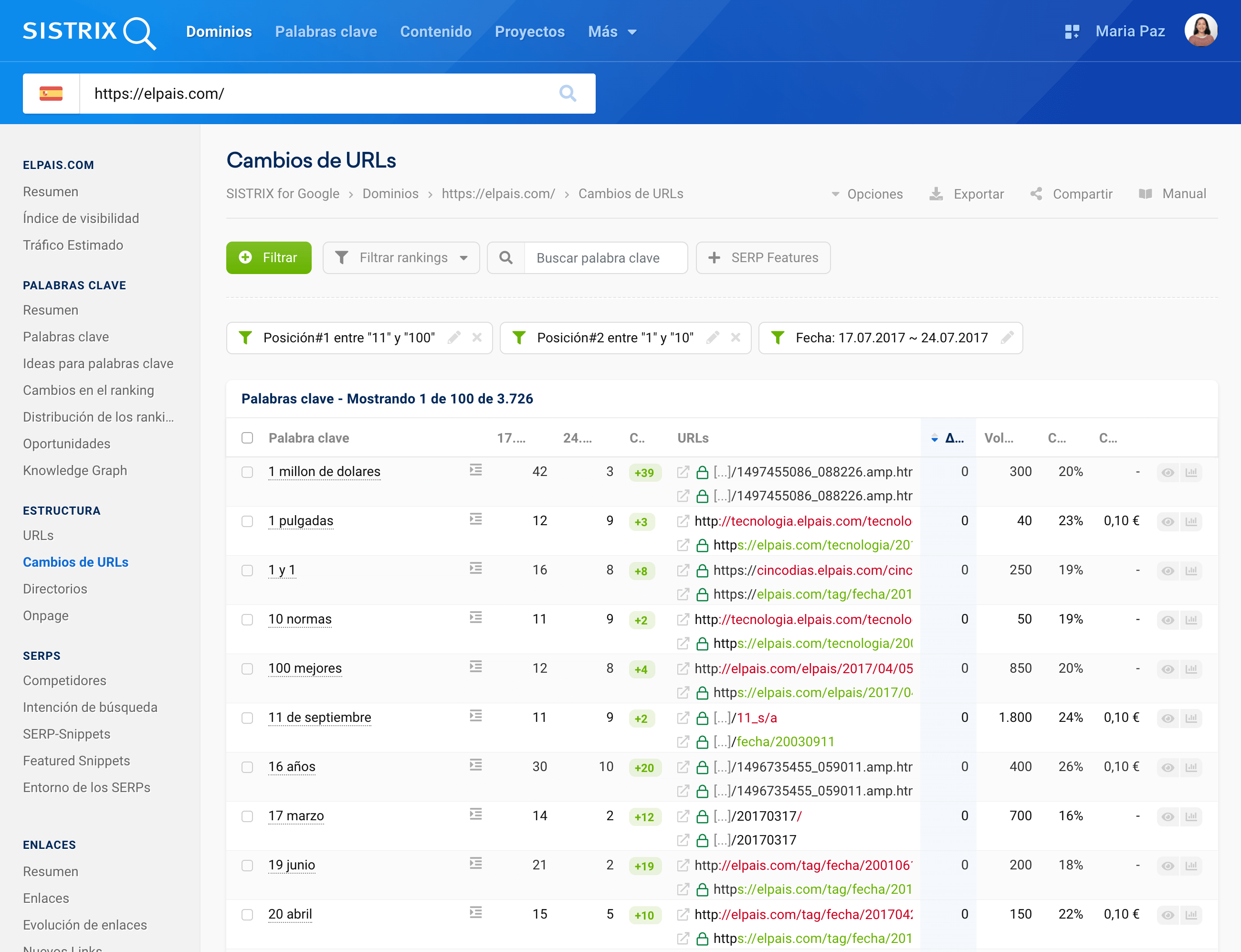Show history chart for 20 abril
The width and height of the screenshot is (1241, 952).
tap(1191, 915)
